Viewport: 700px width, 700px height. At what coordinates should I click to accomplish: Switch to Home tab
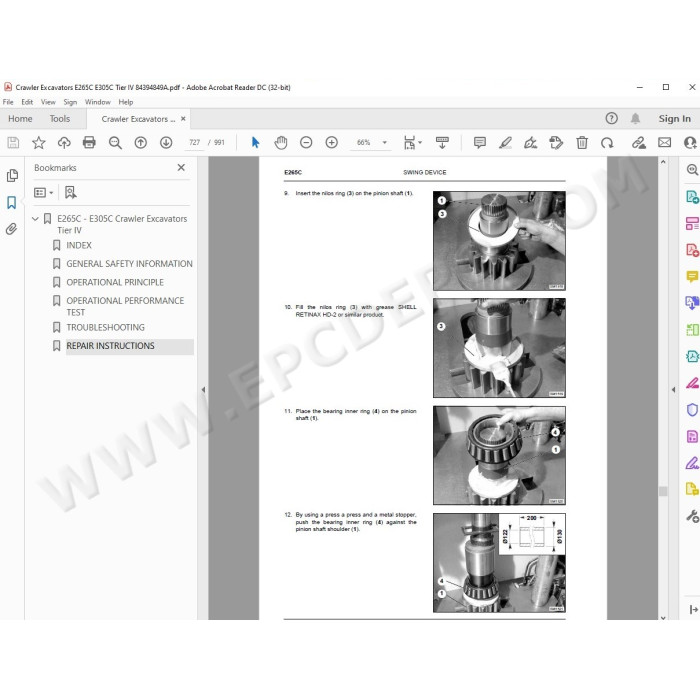coord(20,119)
